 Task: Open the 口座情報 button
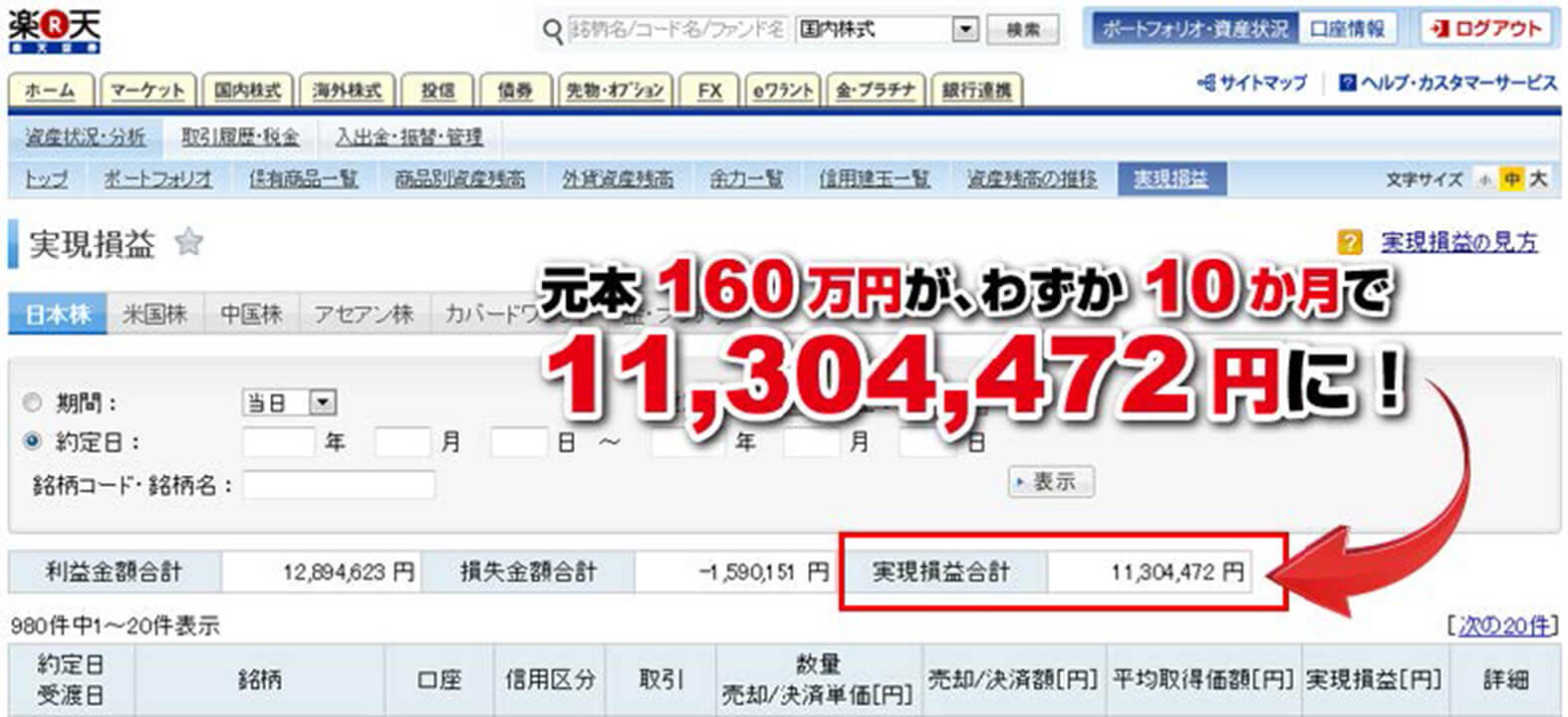1347,29
